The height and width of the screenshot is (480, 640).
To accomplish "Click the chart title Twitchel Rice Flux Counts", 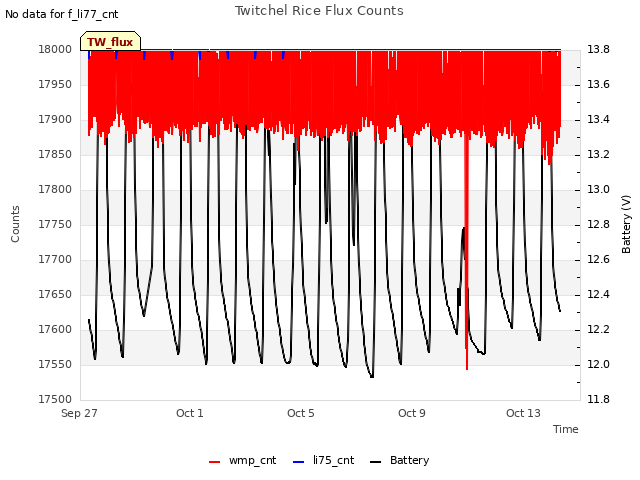I will click(x=319, y=11).
